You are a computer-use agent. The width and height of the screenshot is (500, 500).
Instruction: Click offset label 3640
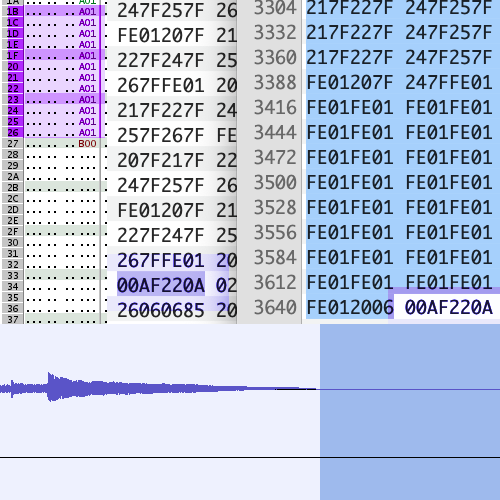click(275, 307)
